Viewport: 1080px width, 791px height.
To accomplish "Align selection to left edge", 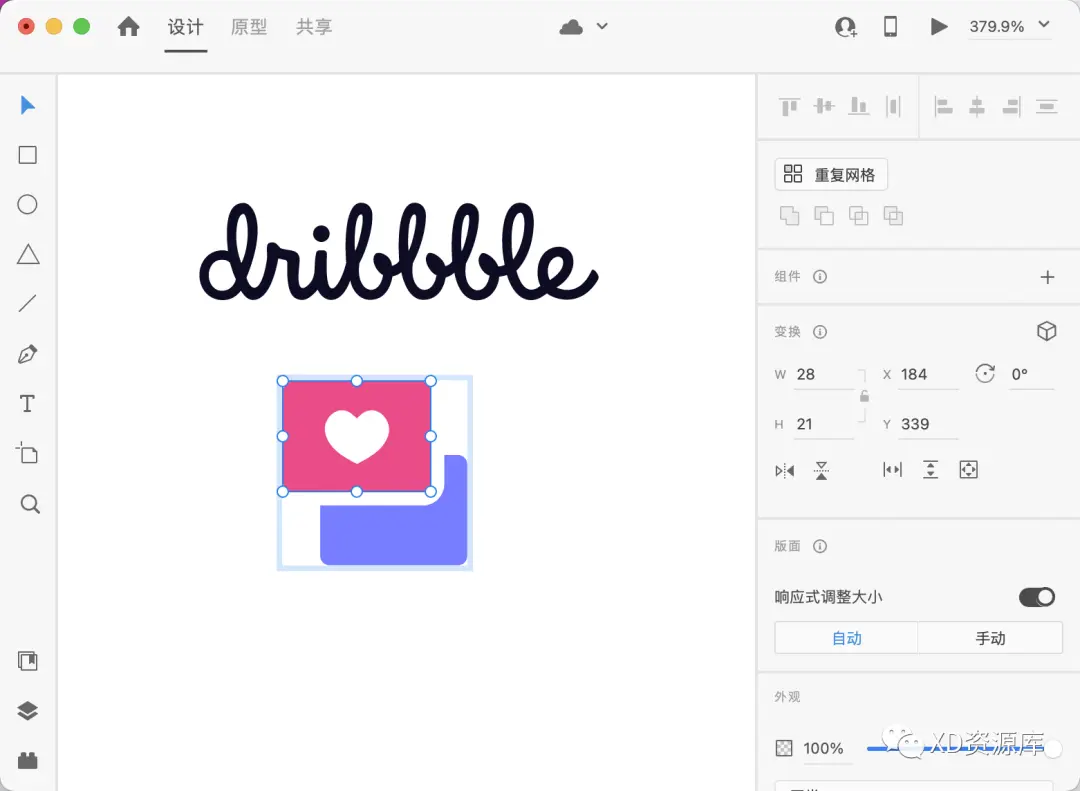I will point(944,107).
